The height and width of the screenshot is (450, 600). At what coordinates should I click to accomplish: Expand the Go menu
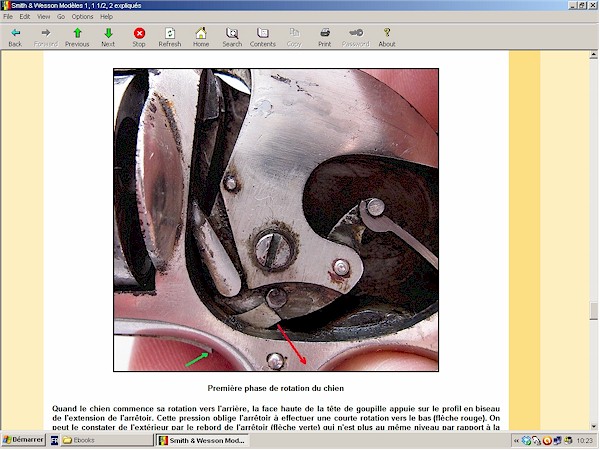[x=61, y=17]
